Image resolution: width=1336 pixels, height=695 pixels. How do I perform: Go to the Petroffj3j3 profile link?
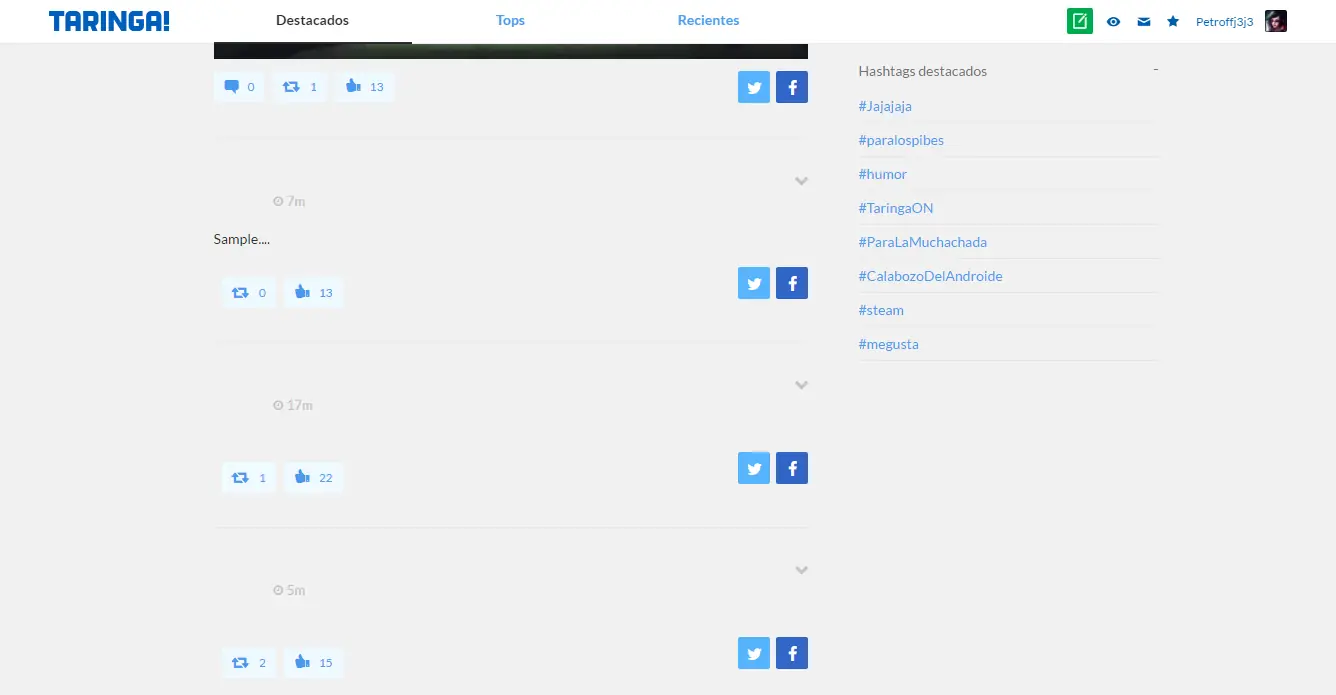[1225, 21]
